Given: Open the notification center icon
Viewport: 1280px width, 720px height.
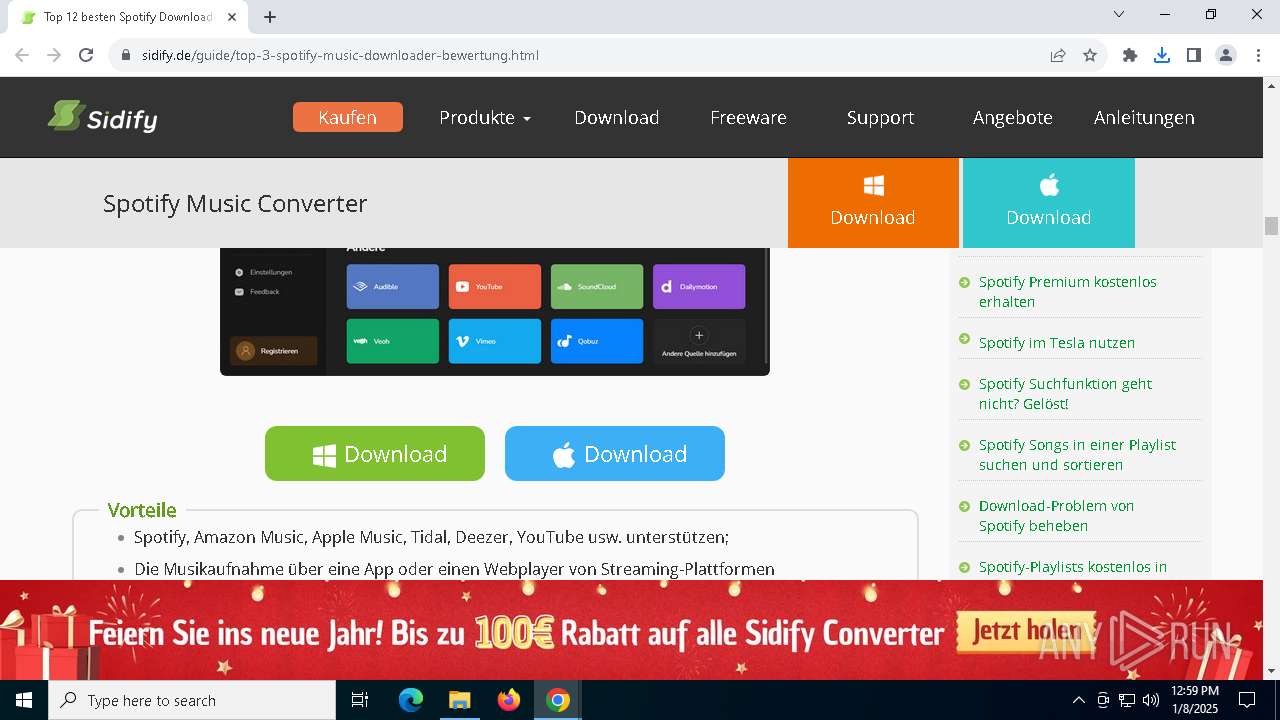Looking at the screenshot, I should tap(1247, 700).
